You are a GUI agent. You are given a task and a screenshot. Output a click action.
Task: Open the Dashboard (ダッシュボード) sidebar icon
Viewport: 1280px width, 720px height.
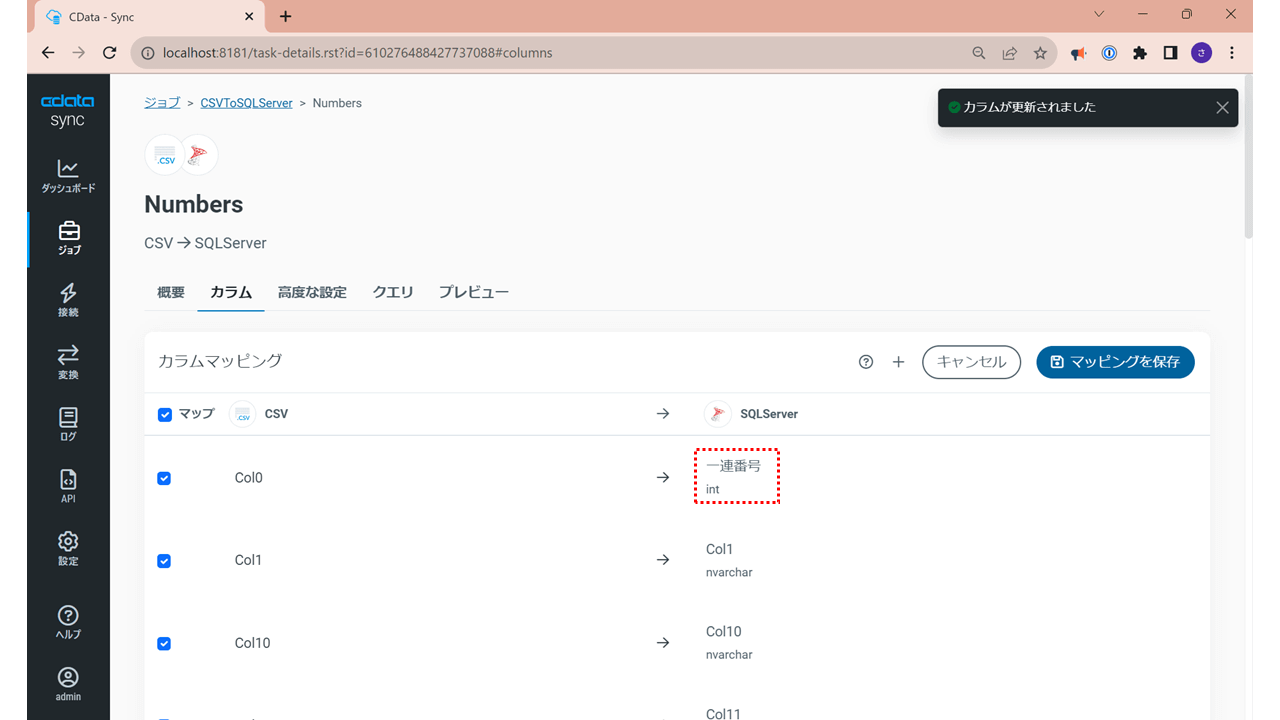tap(68, 176)
